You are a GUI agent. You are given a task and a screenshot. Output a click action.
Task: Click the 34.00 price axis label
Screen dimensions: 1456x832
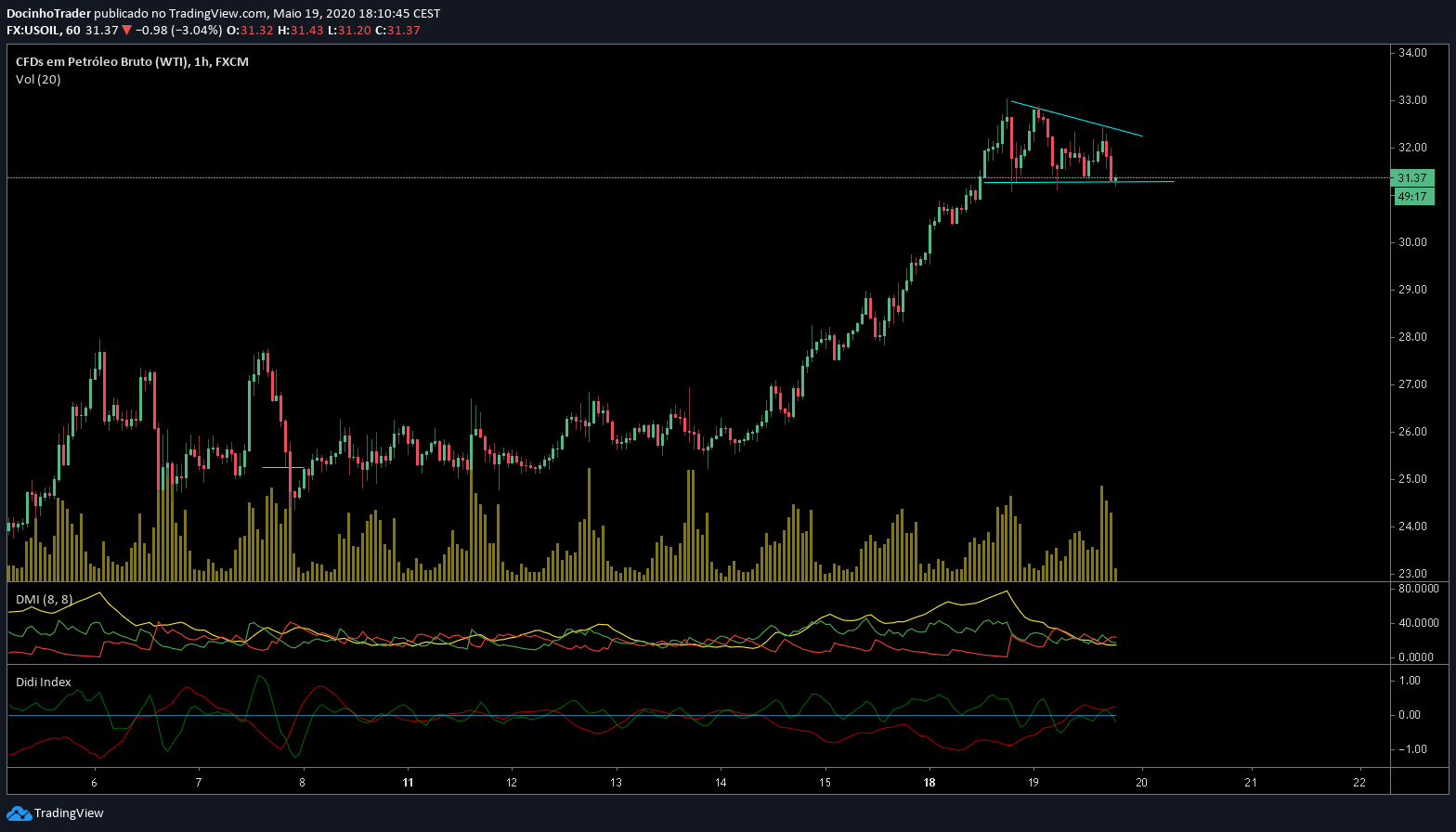point(1412,53)
